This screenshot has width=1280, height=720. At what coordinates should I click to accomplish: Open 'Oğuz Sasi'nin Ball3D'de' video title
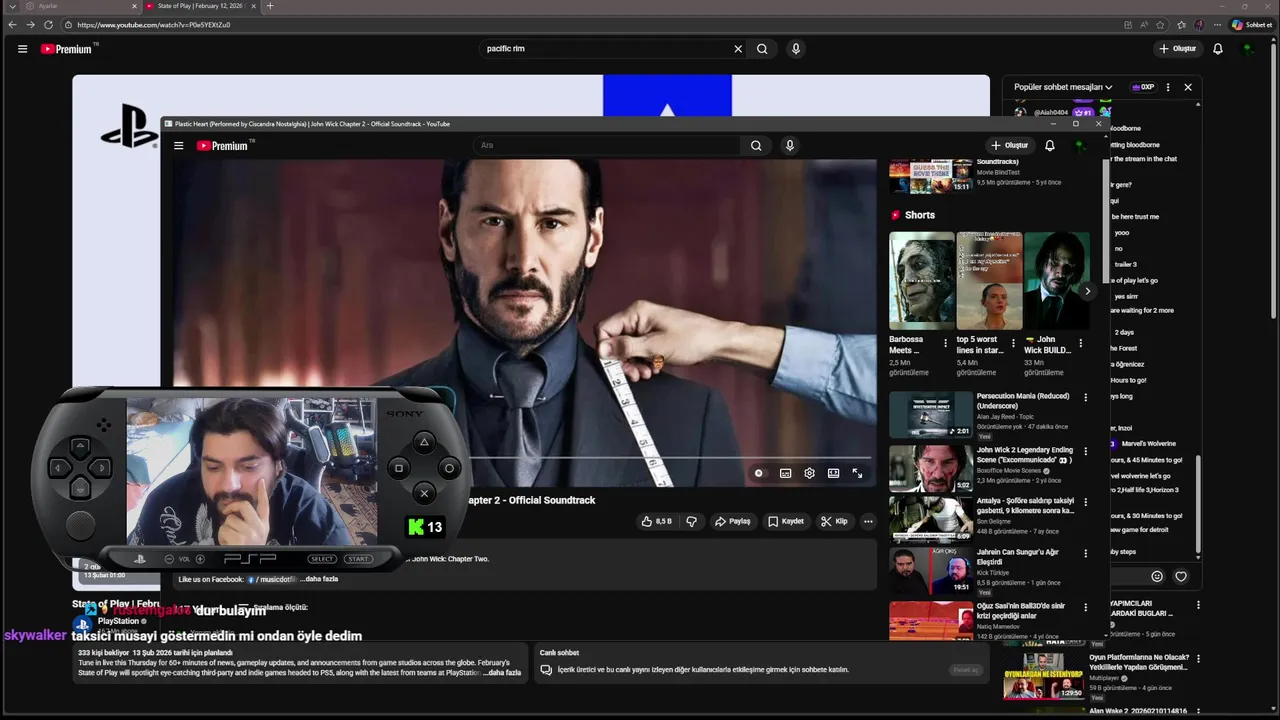pyautogui.click(x=1021, y=610)
